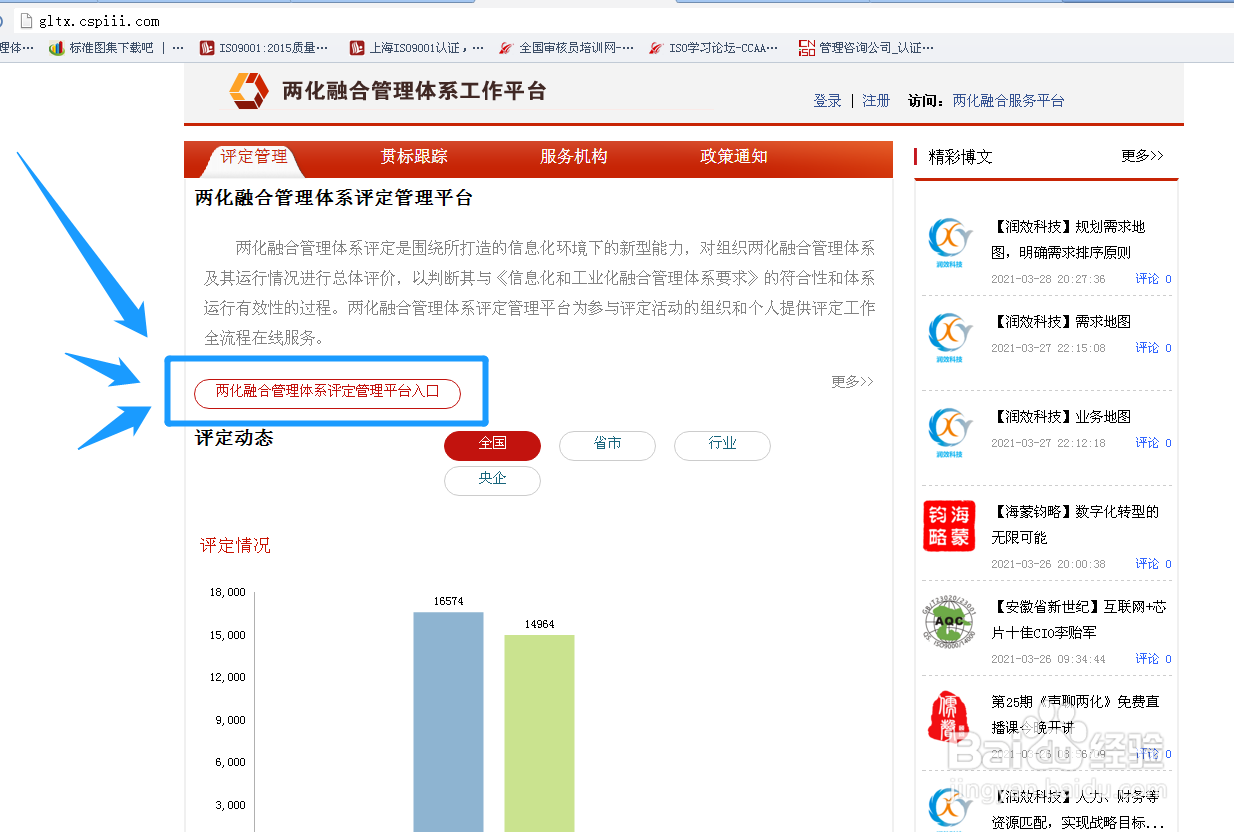Select the 全国 filter button
Screen dimensions: 1234x832
coord(492,445)
